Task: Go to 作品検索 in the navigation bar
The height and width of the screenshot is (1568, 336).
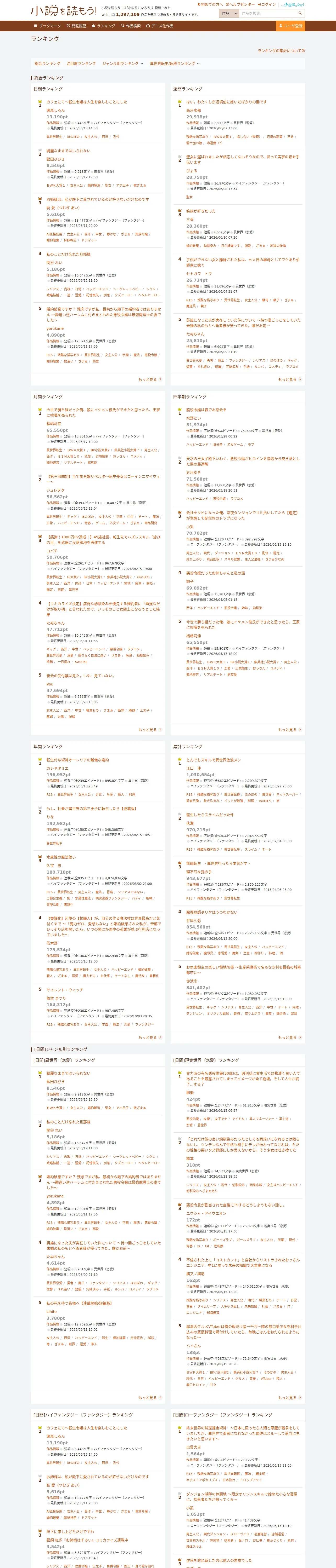Action: [x=131, y=26]
